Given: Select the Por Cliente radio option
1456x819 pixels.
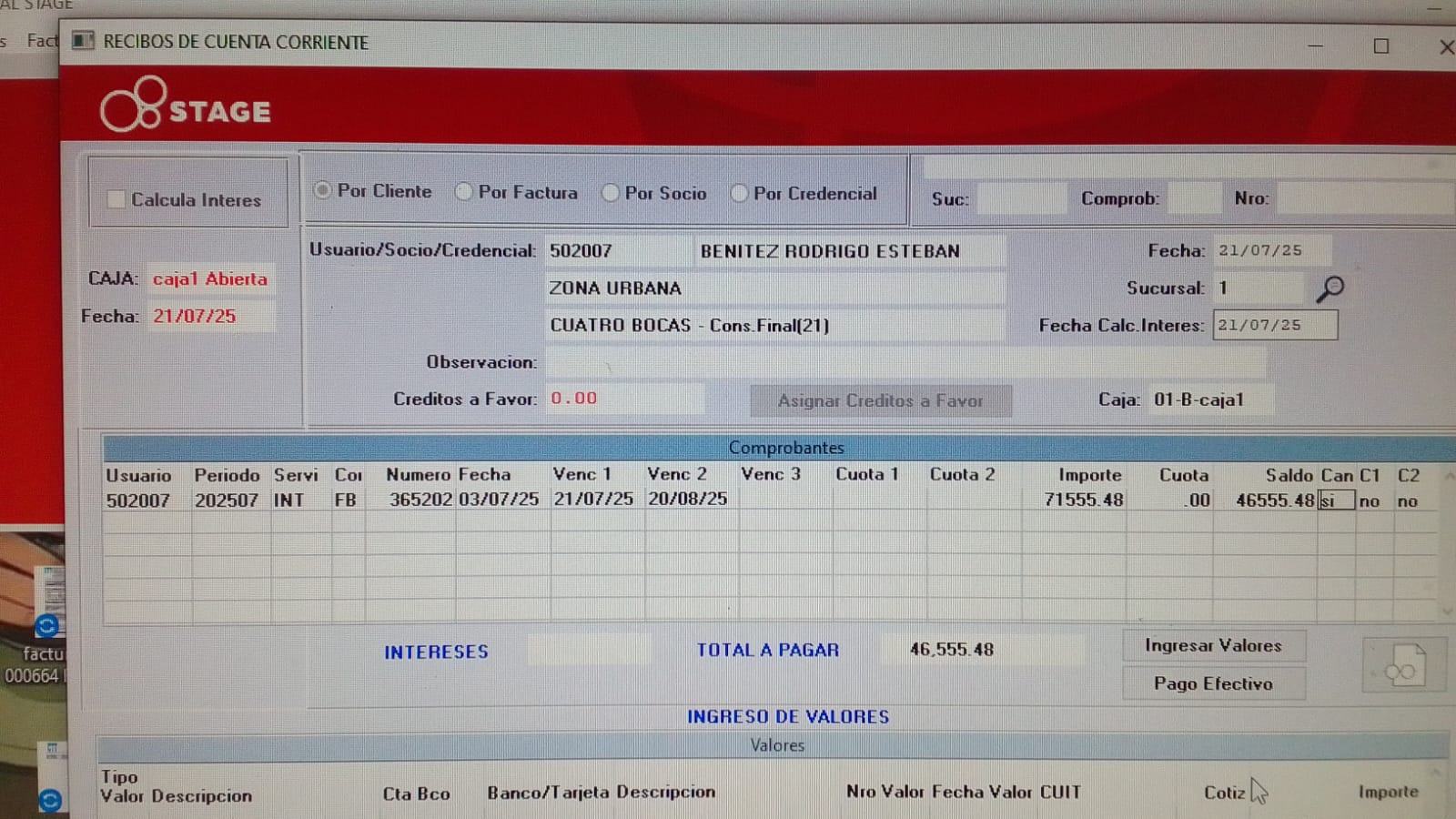Looking at the screenshot, I should (x=322, y=191).
